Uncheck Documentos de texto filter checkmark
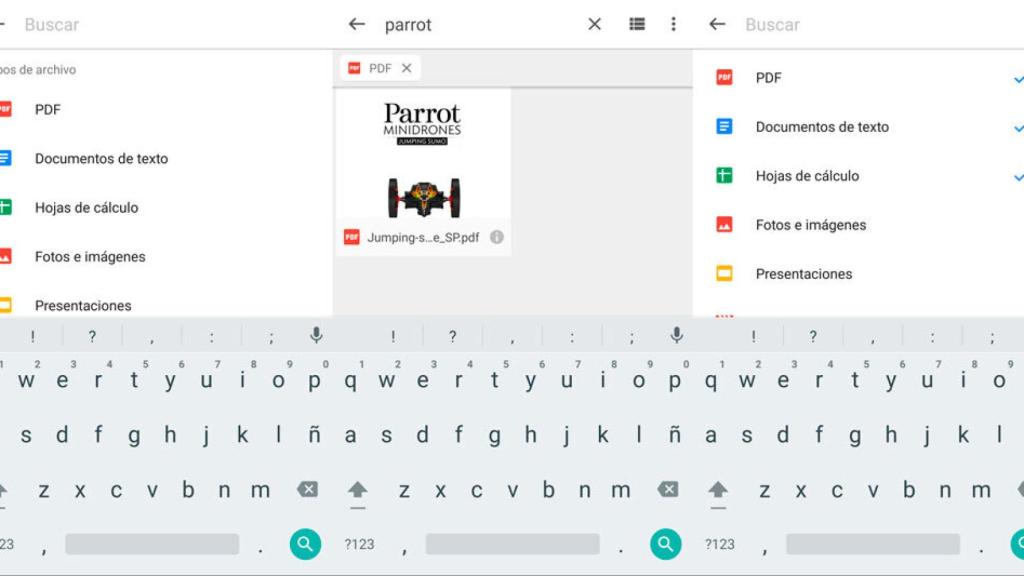This screenshot has width=1024, height=576. coord(1019,128)
